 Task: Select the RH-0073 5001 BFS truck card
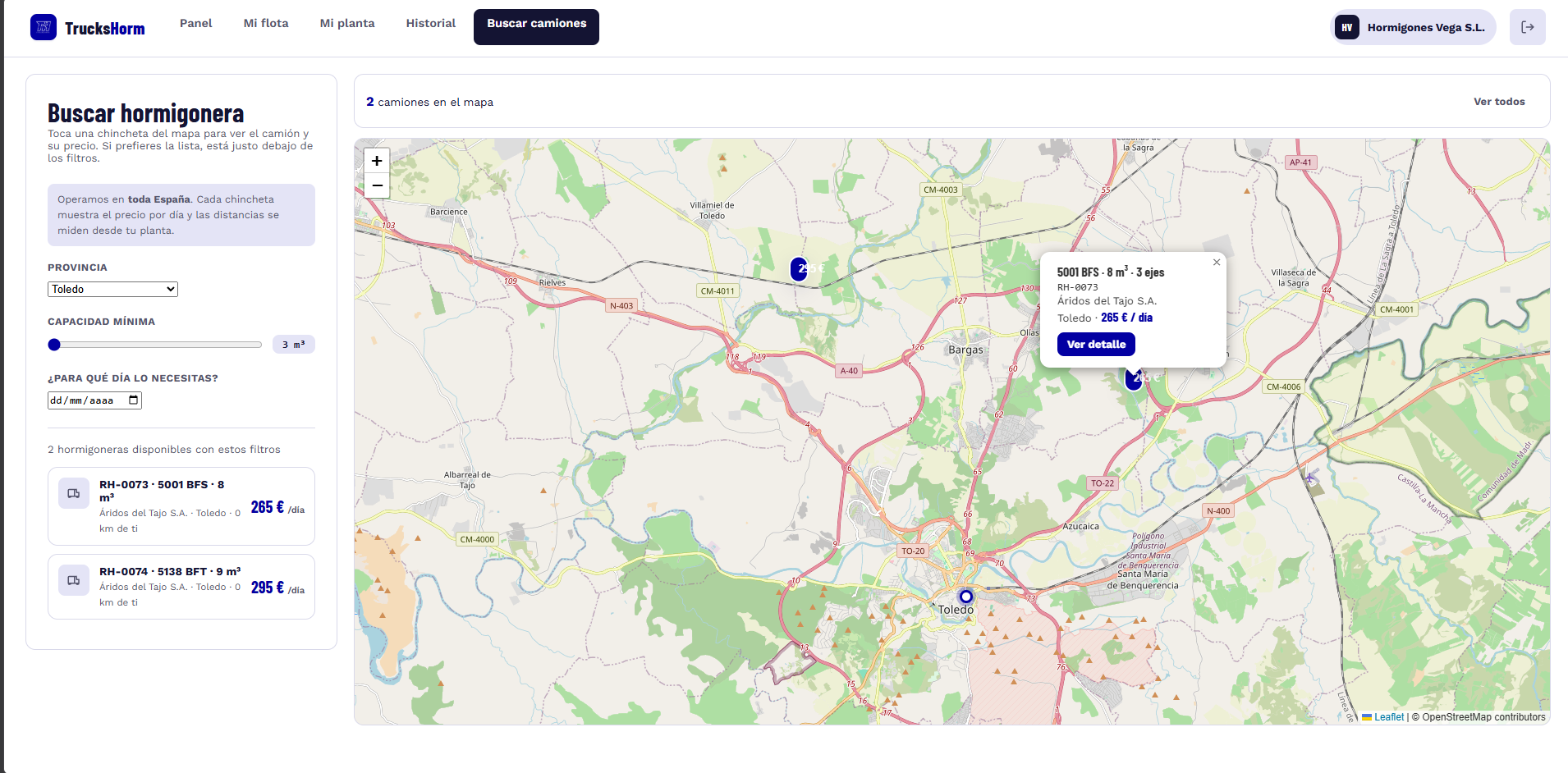coord(181,506)
